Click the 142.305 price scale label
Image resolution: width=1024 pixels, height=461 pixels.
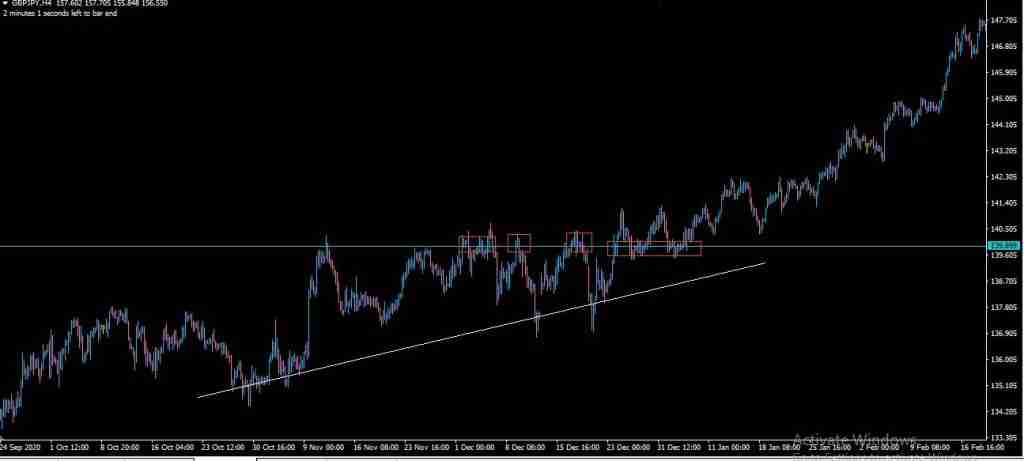click(1004, 177)
